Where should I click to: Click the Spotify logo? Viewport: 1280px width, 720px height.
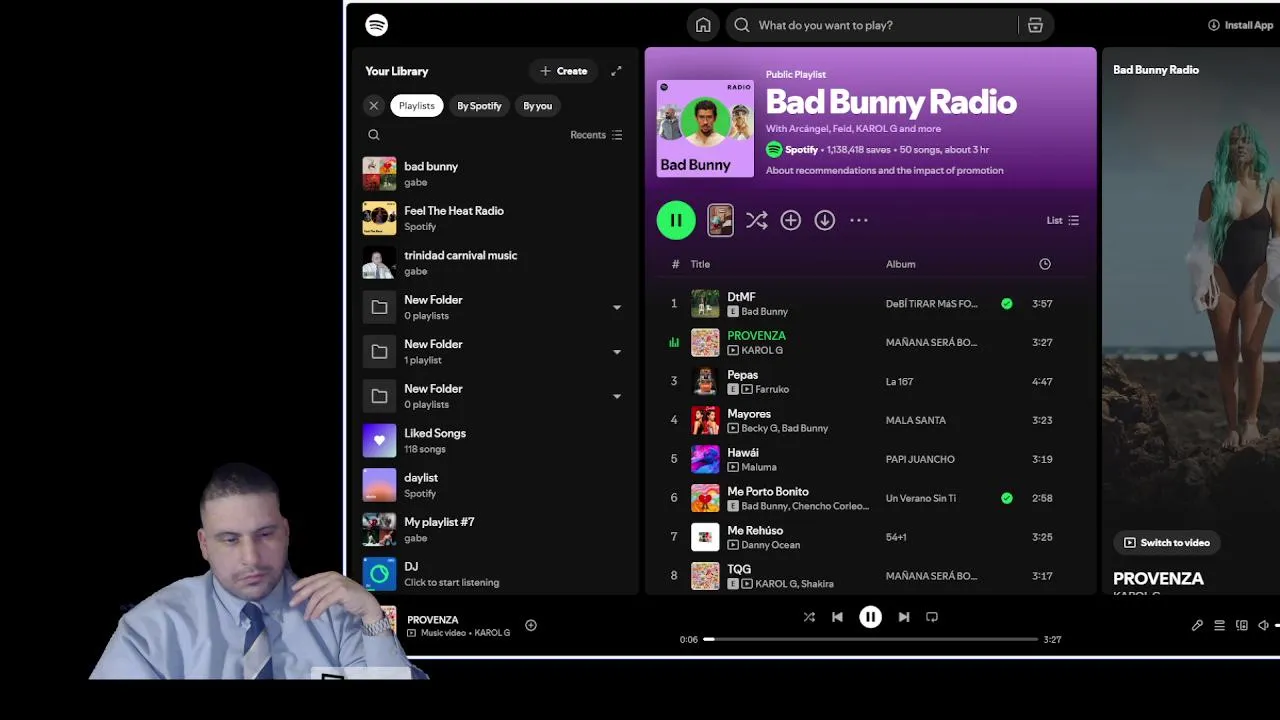point(376,25)
